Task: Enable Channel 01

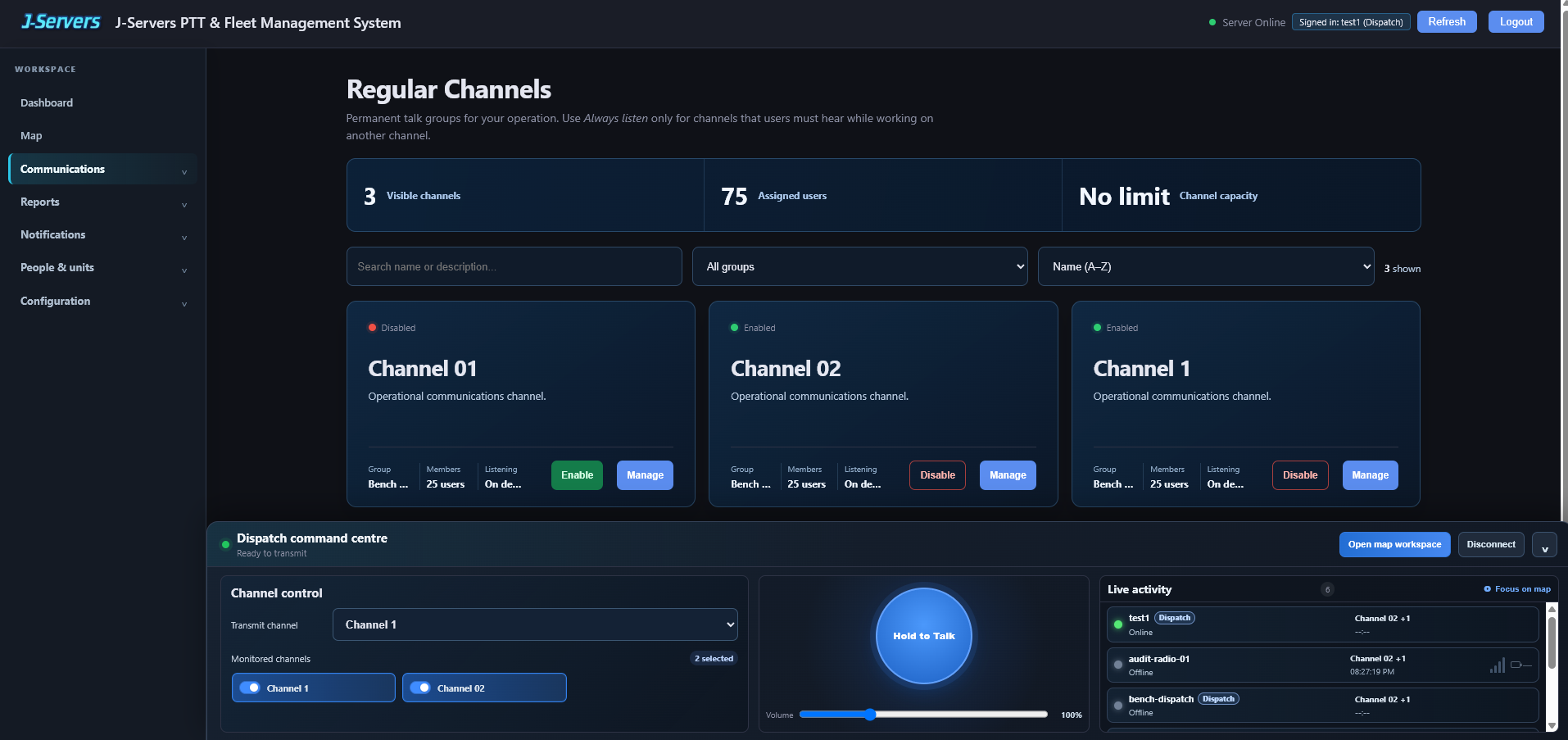Action: [x=577, y=475]
